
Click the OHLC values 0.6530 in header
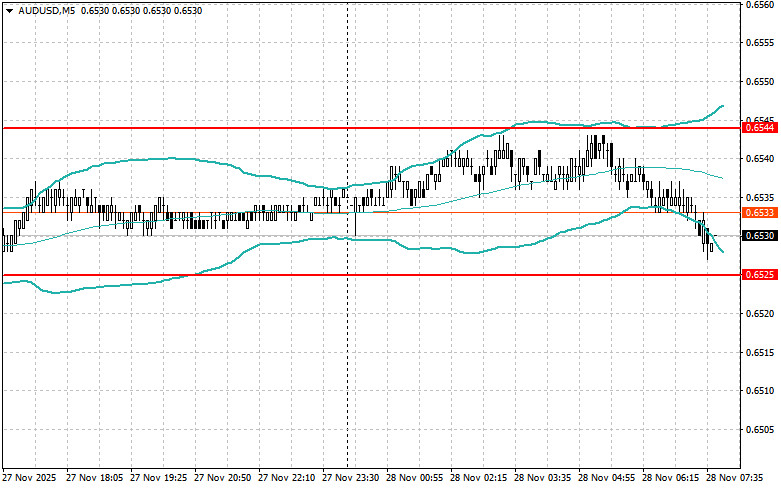click(141, 10)
